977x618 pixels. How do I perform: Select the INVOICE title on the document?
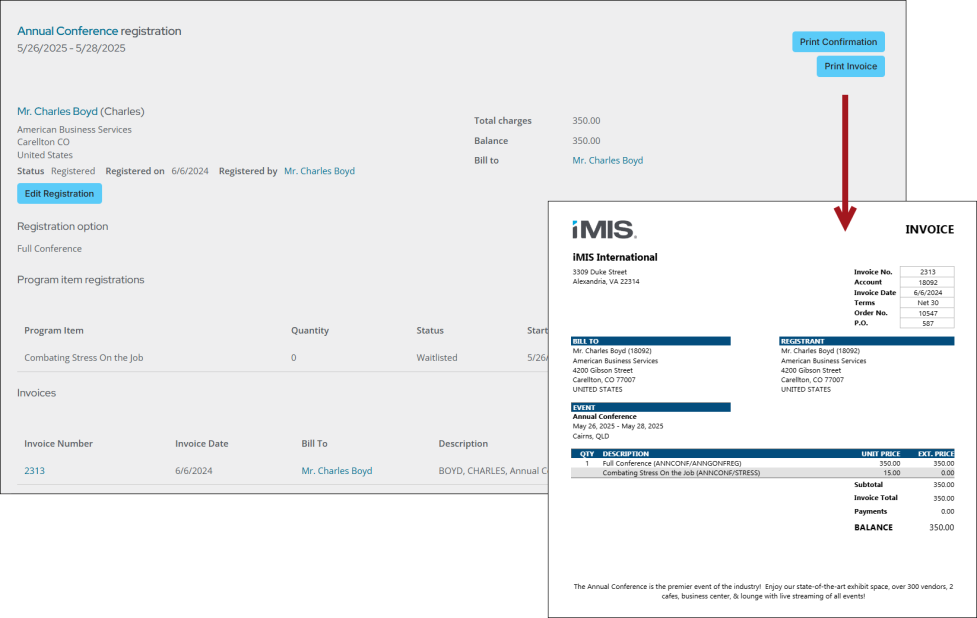click(929, 229)
